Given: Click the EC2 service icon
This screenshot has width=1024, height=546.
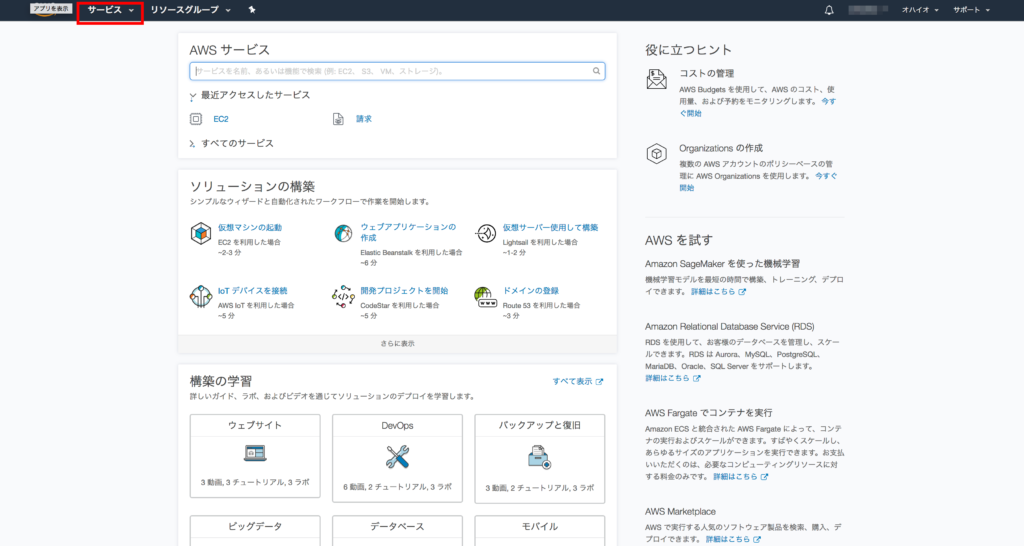Looking at the screenshot, I should point(196,119).
